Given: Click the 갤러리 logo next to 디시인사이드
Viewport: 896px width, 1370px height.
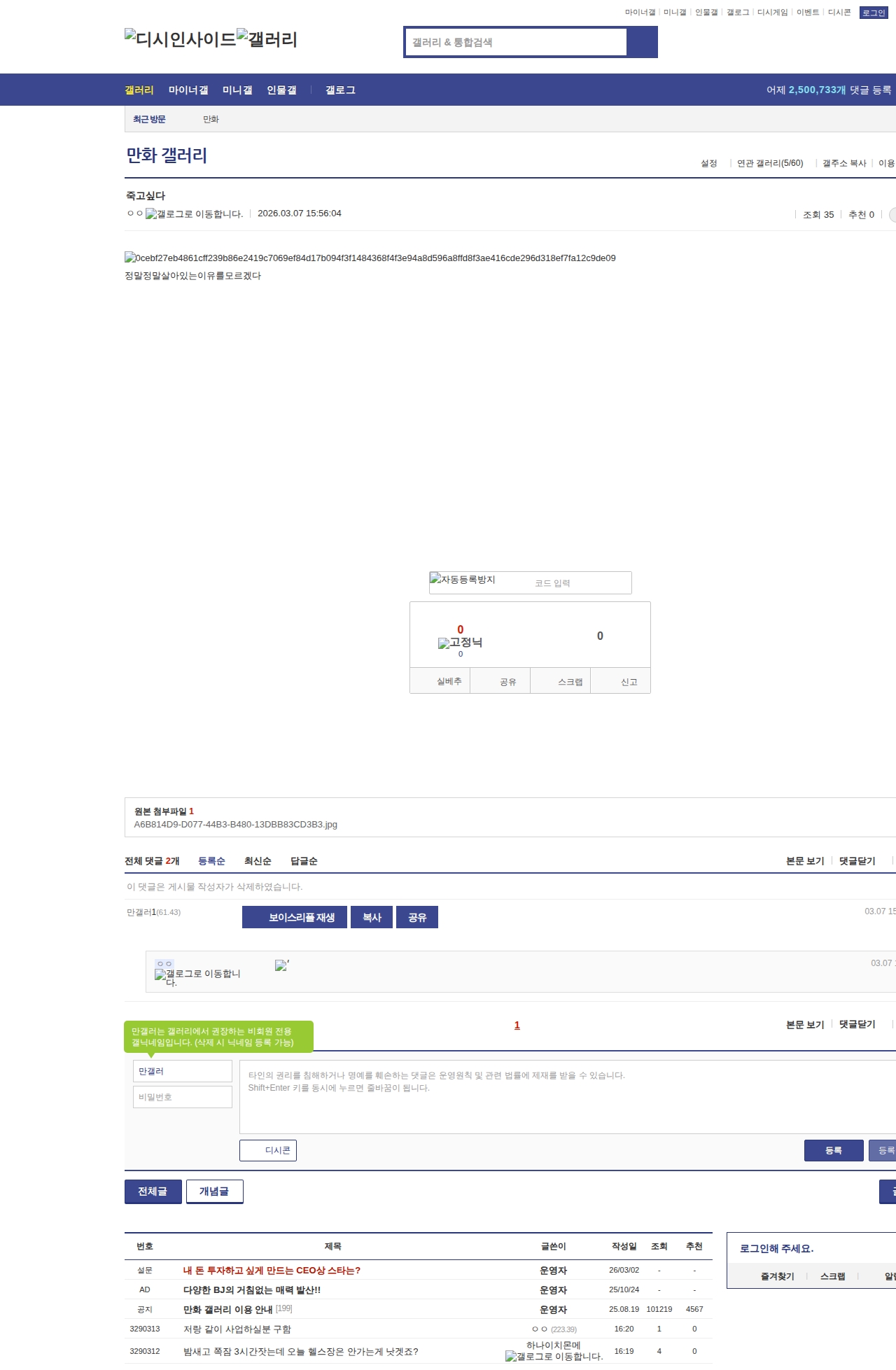Looking at the screenshot, I should coord(267,39).
